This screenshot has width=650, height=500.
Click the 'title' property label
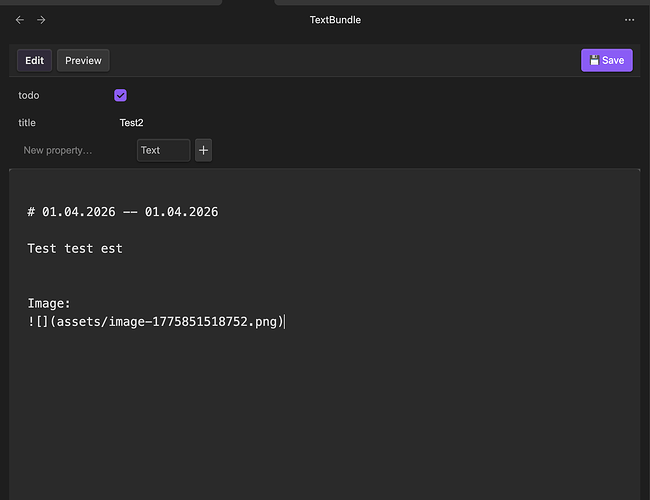point(27,123)
